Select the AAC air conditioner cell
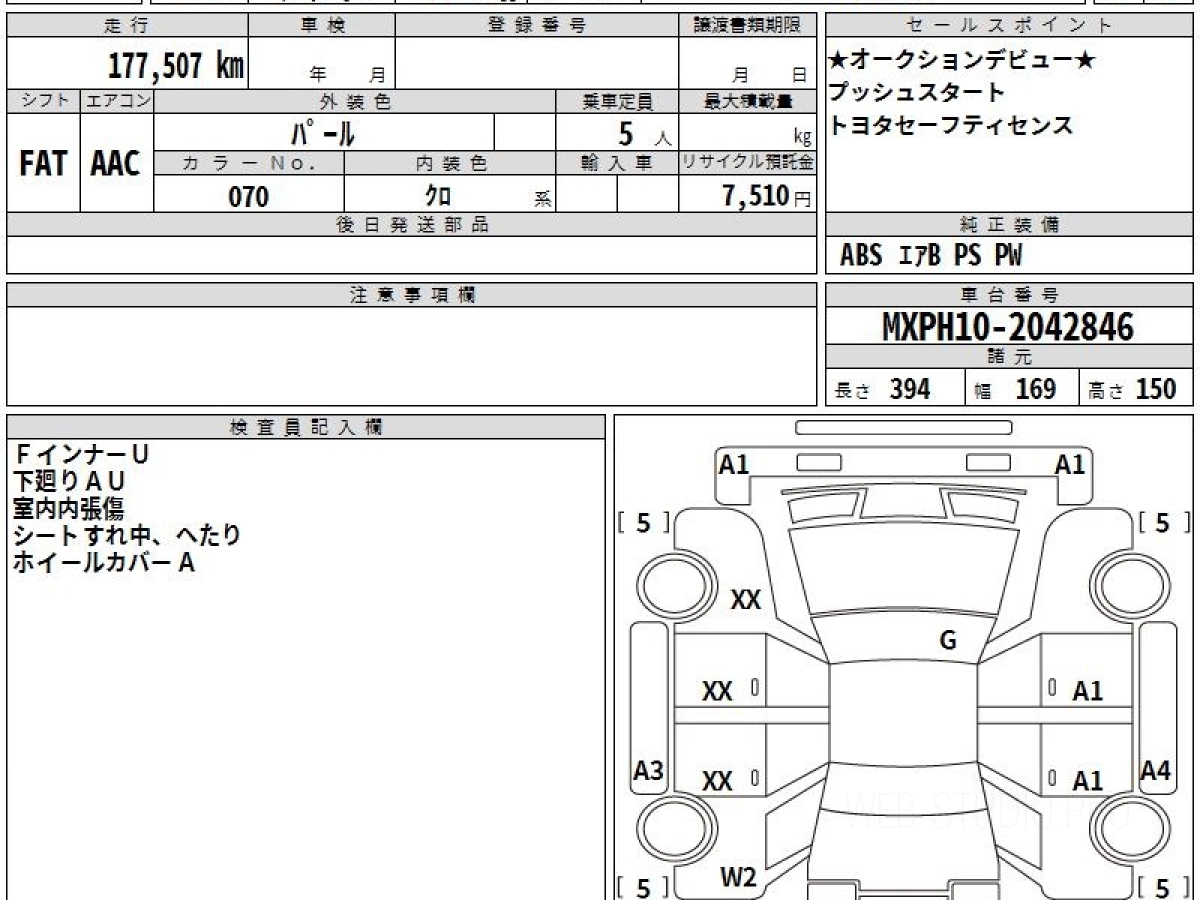The width and height of the screenshot is (1200, 900). 116,164
